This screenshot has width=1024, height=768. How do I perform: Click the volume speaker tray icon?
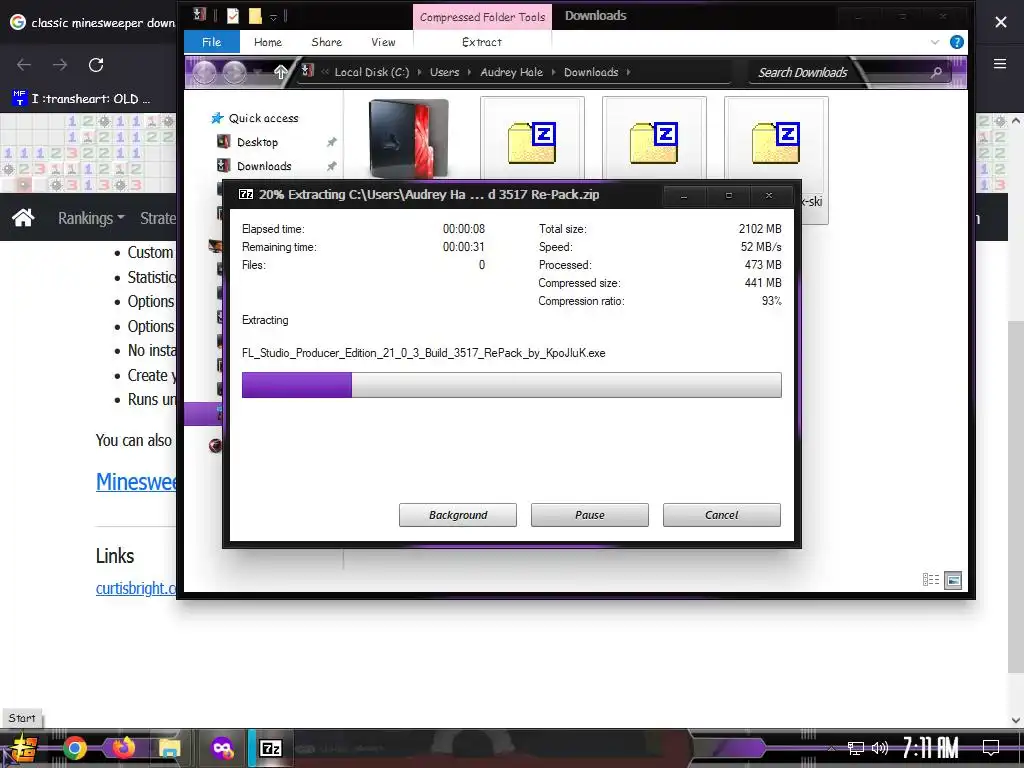coord(880,748)
